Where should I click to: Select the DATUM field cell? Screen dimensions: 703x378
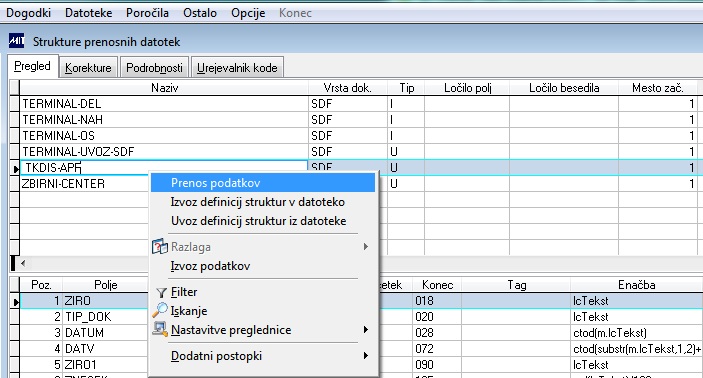tap(106, 333)
